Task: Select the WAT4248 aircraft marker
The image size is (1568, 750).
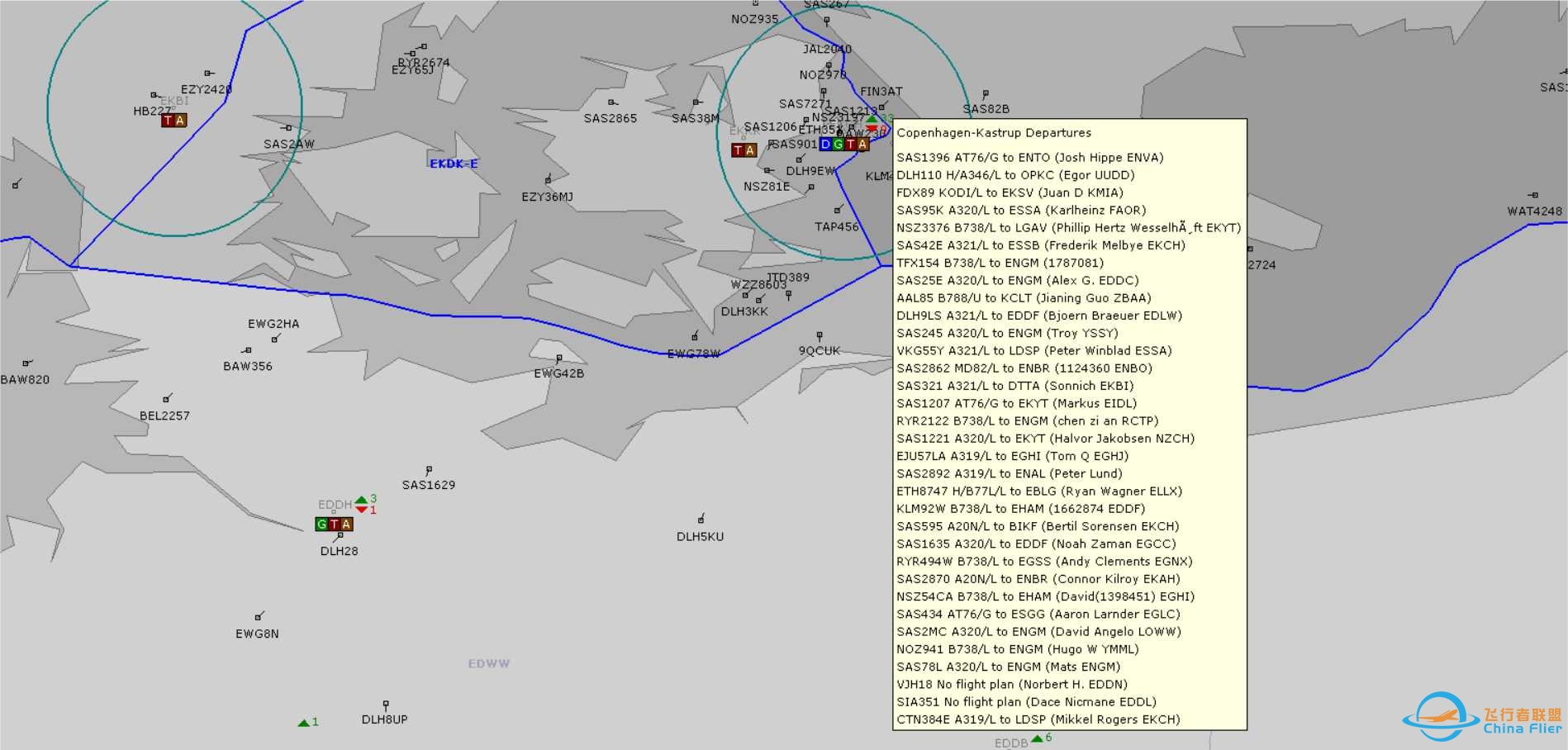Action: click(1533, 196)
